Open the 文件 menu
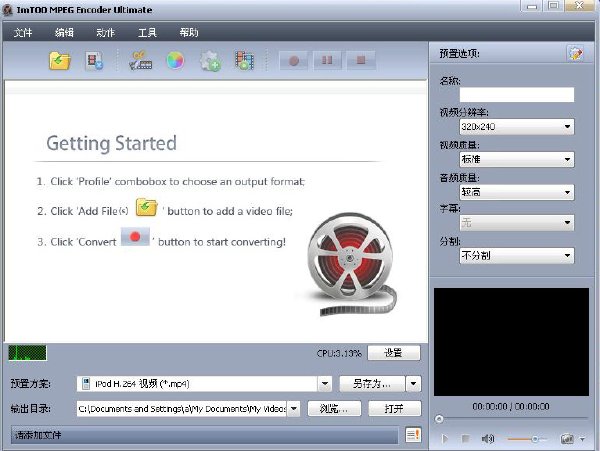Screen dimensions: 600x451 coord(23,33)
